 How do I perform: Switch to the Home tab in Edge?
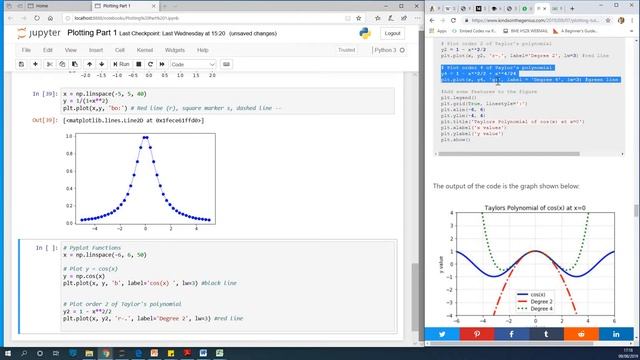[x=42, y=6]
